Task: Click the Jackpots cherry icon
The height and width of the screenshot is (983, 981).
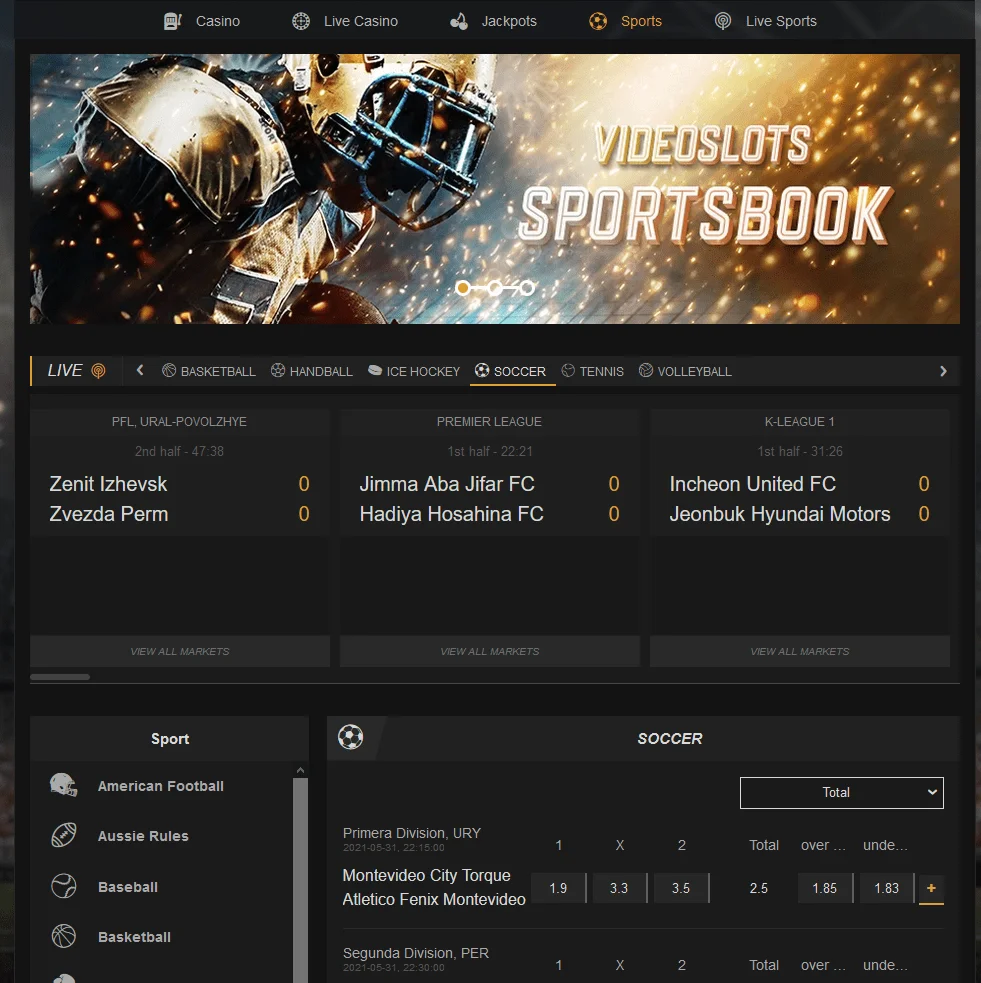Action: coord(459,21)
